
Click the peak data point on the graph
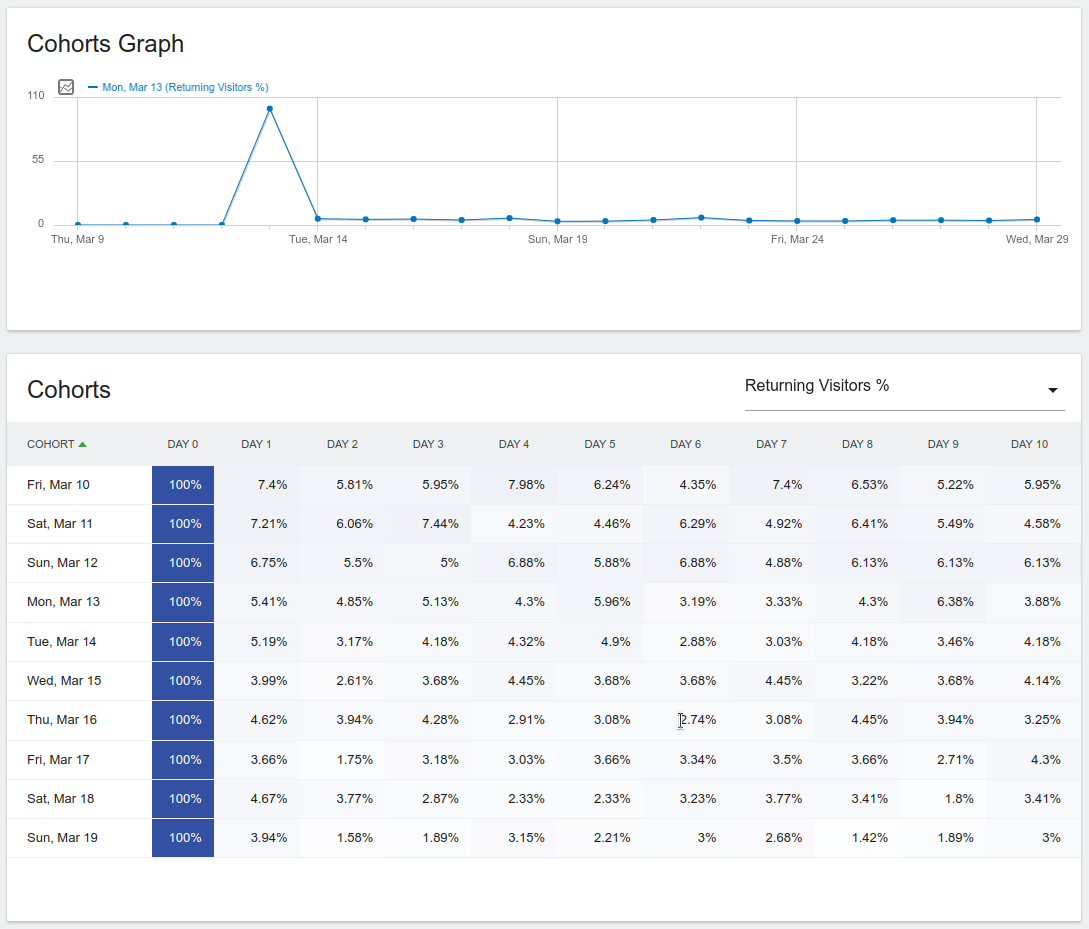pyautogui.click(x=270, y=109)
